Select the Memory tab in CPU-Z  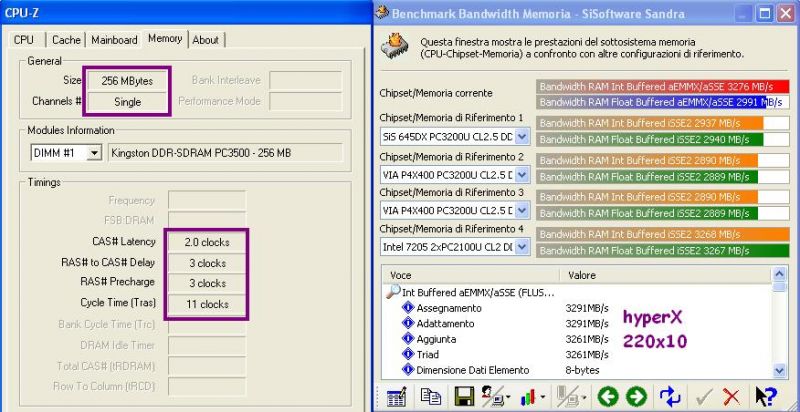pyautogui.click(x=165, y=38)
